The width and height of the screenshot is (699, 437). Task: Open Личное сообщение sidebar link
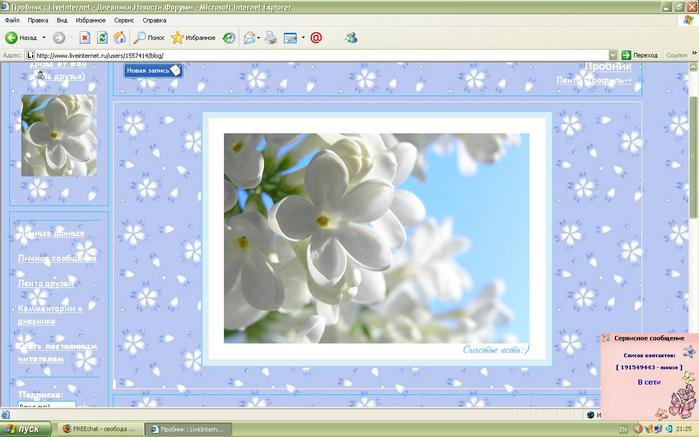[x=57, y=258]
